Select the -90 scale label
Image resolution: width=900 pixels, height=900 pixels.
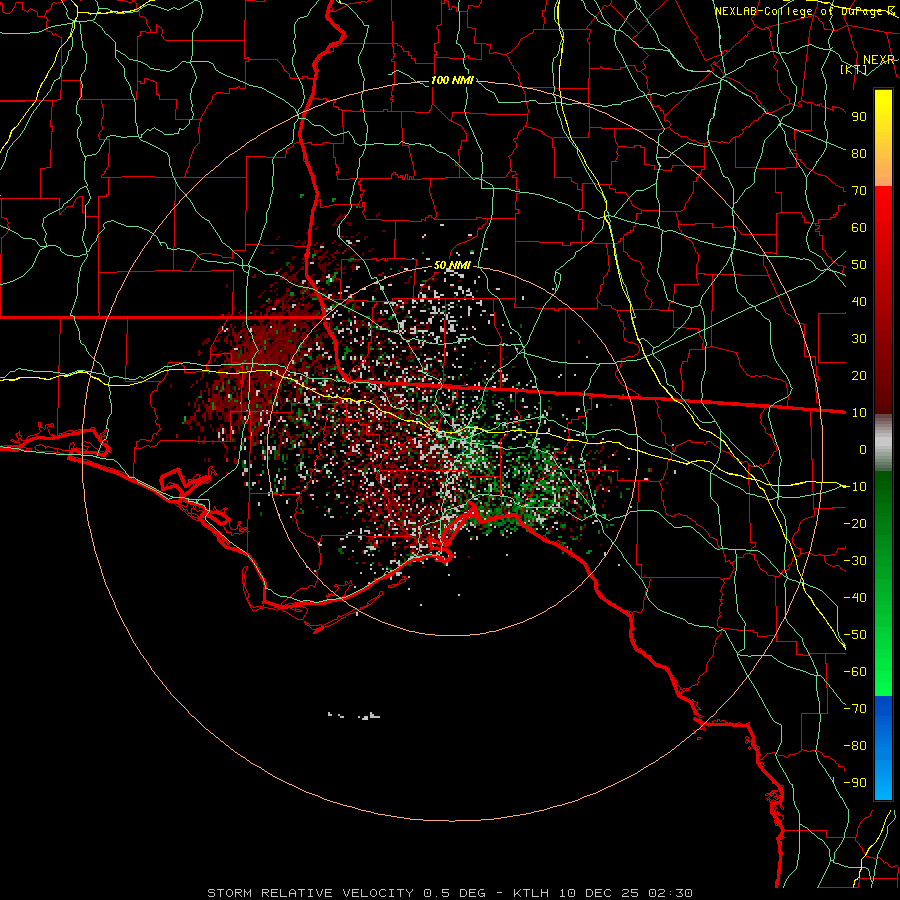pyautogui.click(x=855, y=783)
